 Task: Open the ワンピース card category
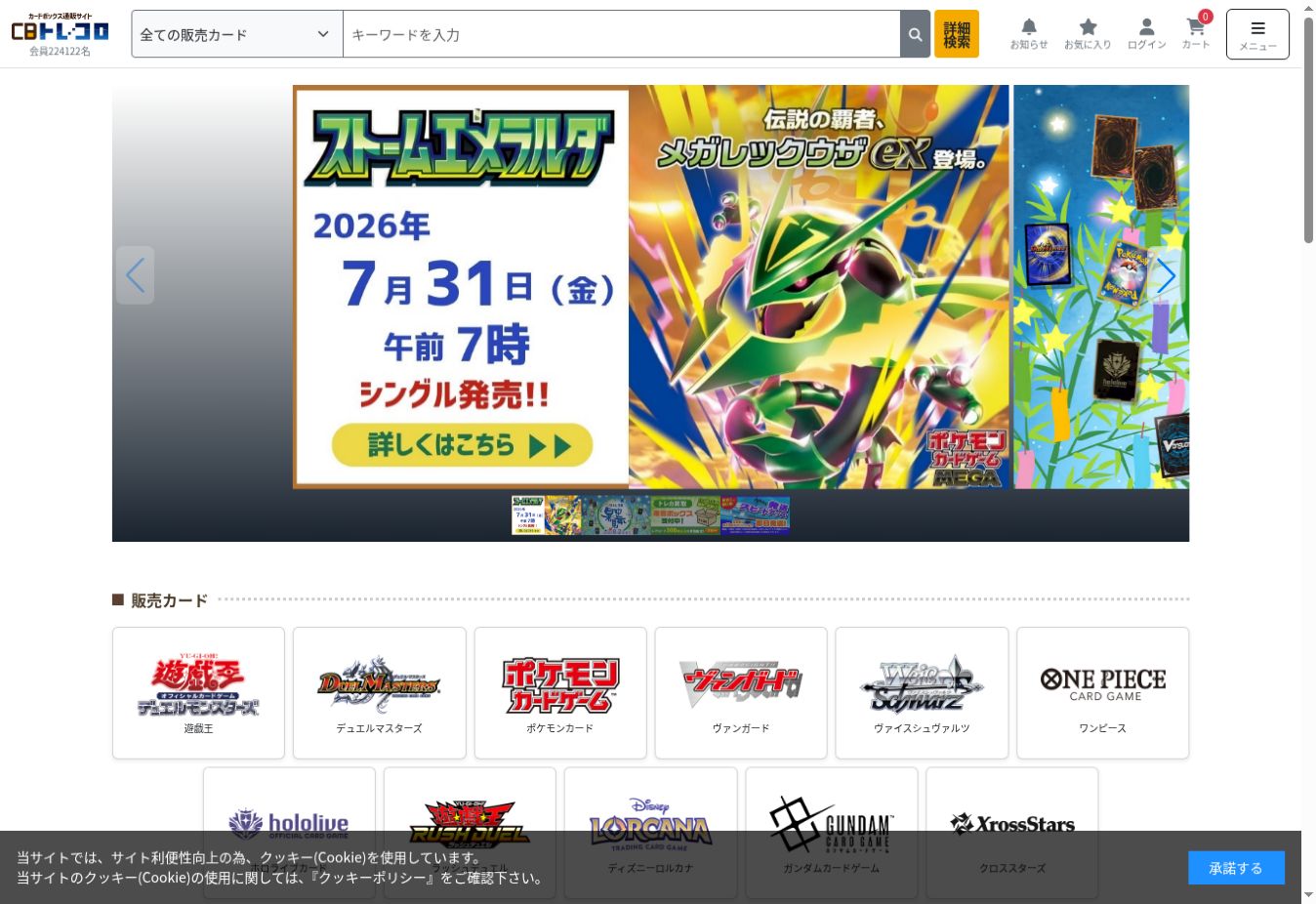click(x=1103, y=693)
